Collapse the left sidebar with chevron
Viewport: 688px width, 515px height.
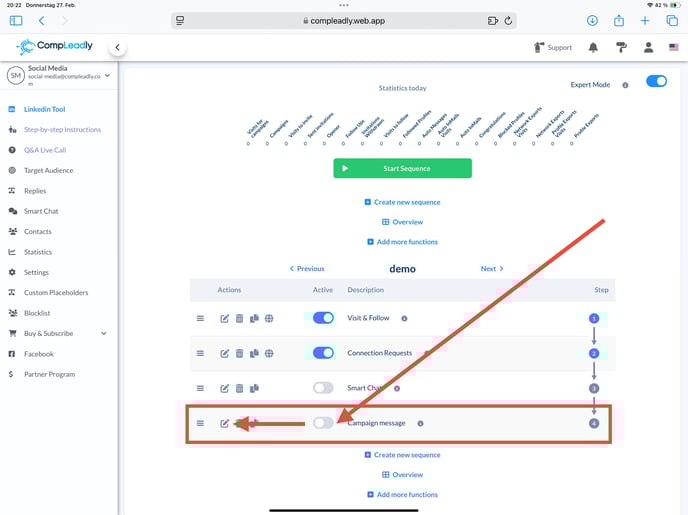tap(118, 47)
